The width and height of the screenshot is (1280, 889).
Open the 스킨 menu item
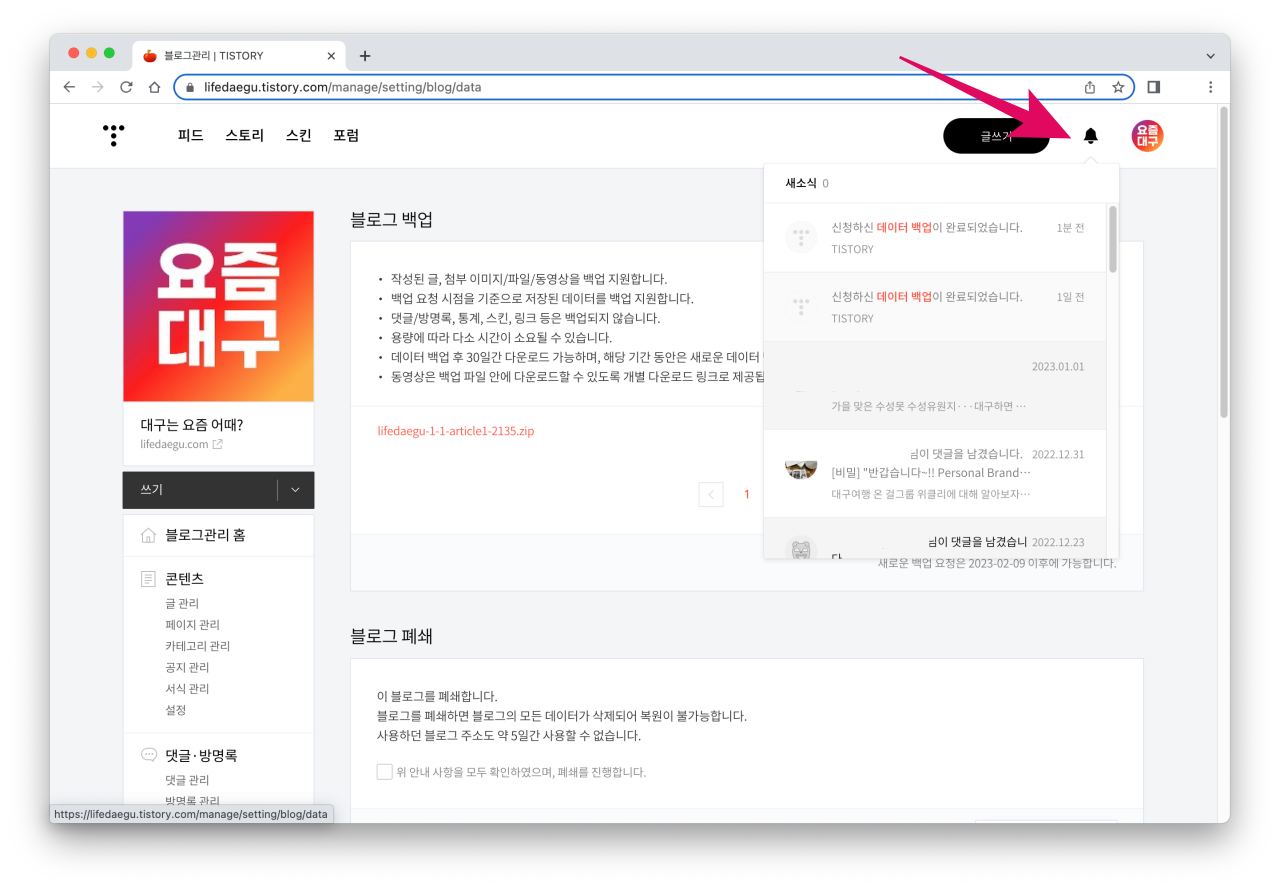coord(297,135)
